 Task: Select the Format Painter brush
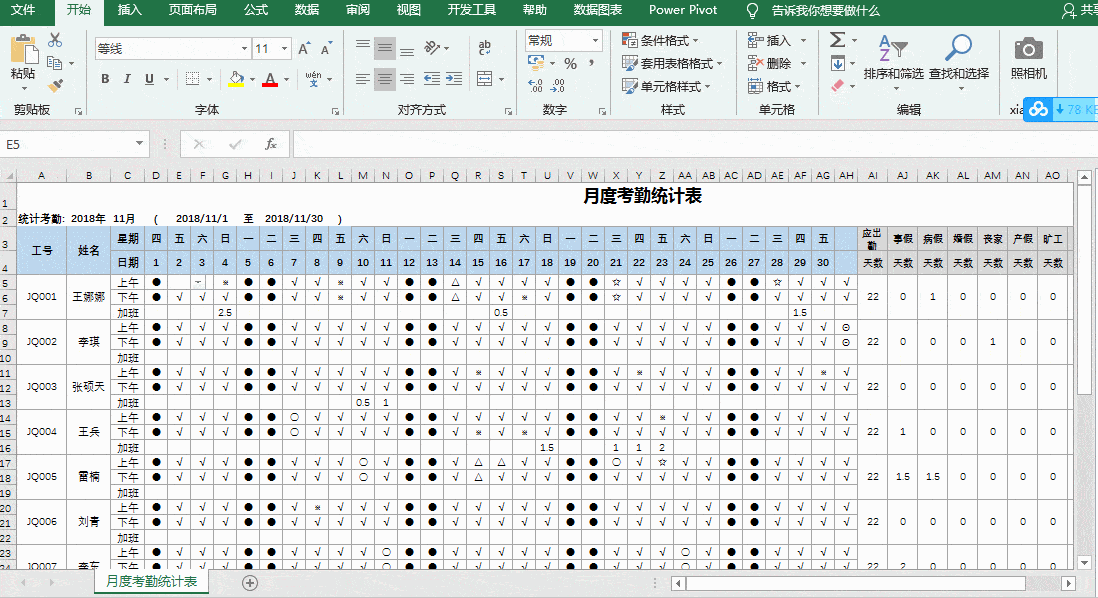point(55,85)
